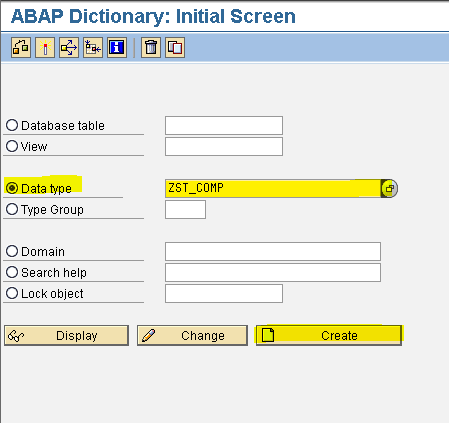Click the blue Information icon
The image size is (449, 423).
(x=117, y=48)
